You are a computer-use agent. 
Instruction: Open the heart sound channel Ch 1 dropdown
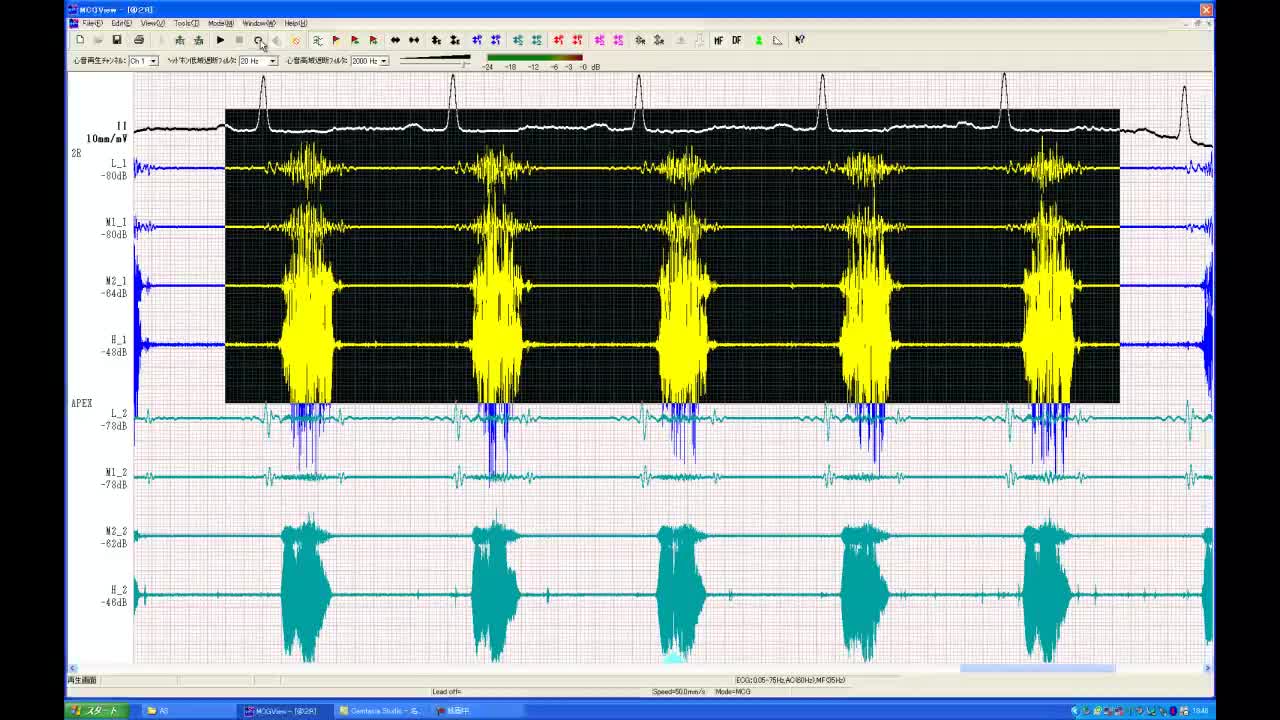coord(153,61)
